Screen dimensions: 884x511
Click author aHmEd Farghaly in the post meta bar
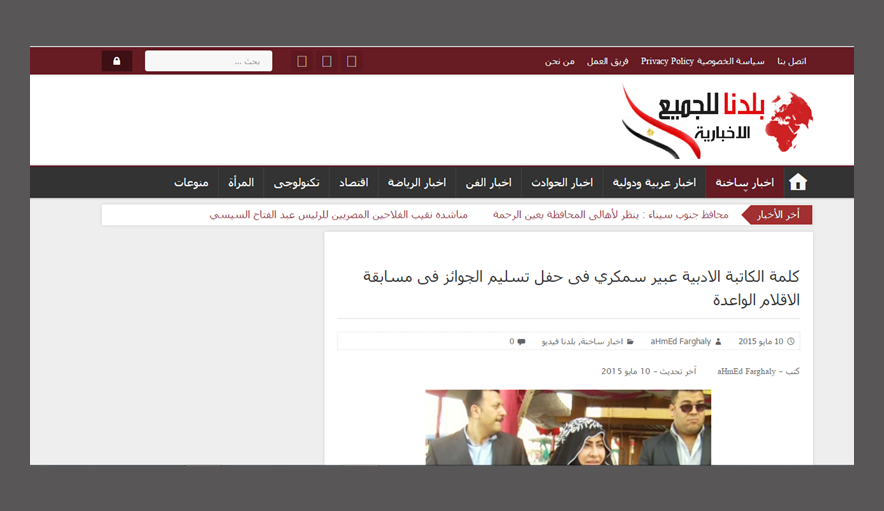click(680, 342)
